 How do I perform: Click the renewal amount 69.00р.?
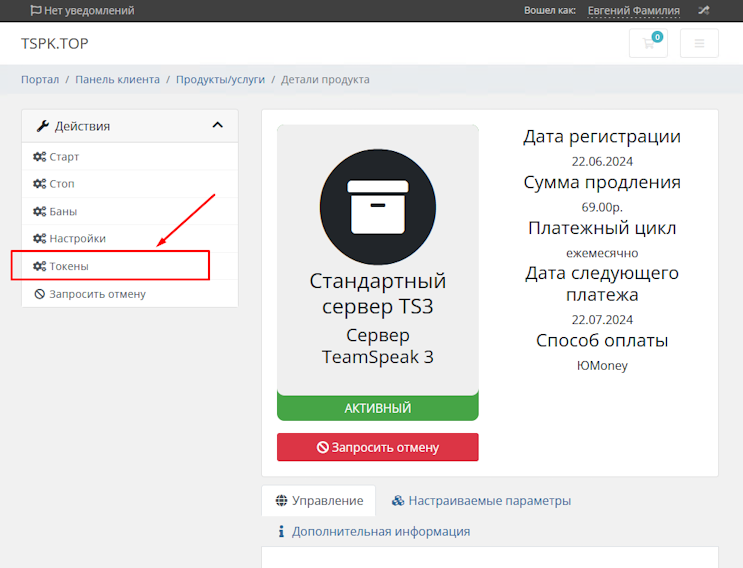(602, 207)
